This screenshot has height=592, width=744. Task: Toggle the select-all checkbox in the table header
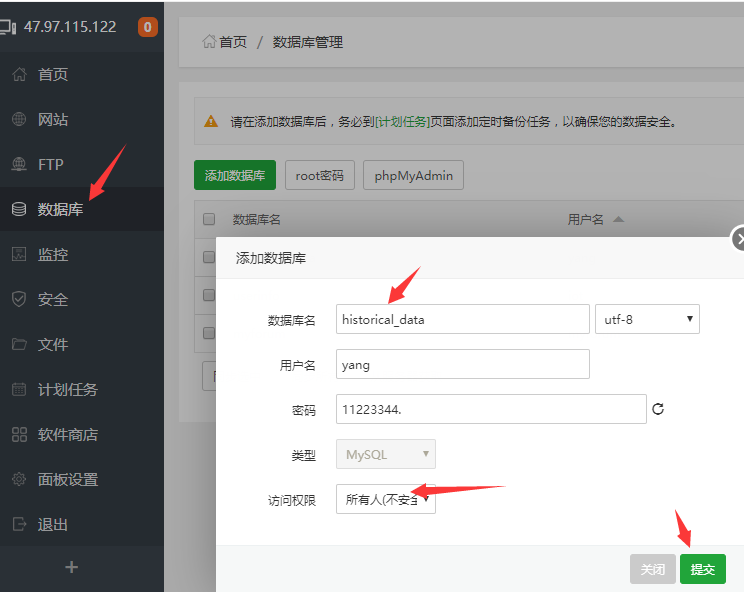(209, 219)
